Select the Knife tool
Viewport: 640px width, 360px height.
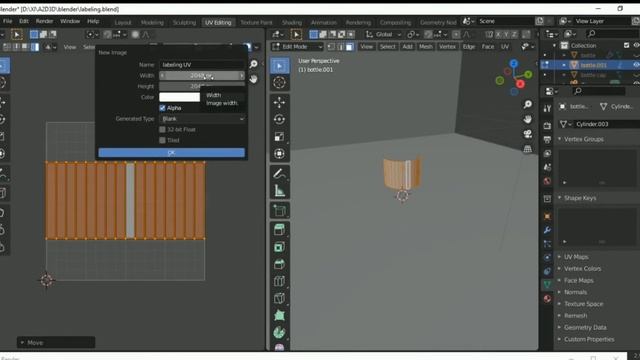[280, 298]
